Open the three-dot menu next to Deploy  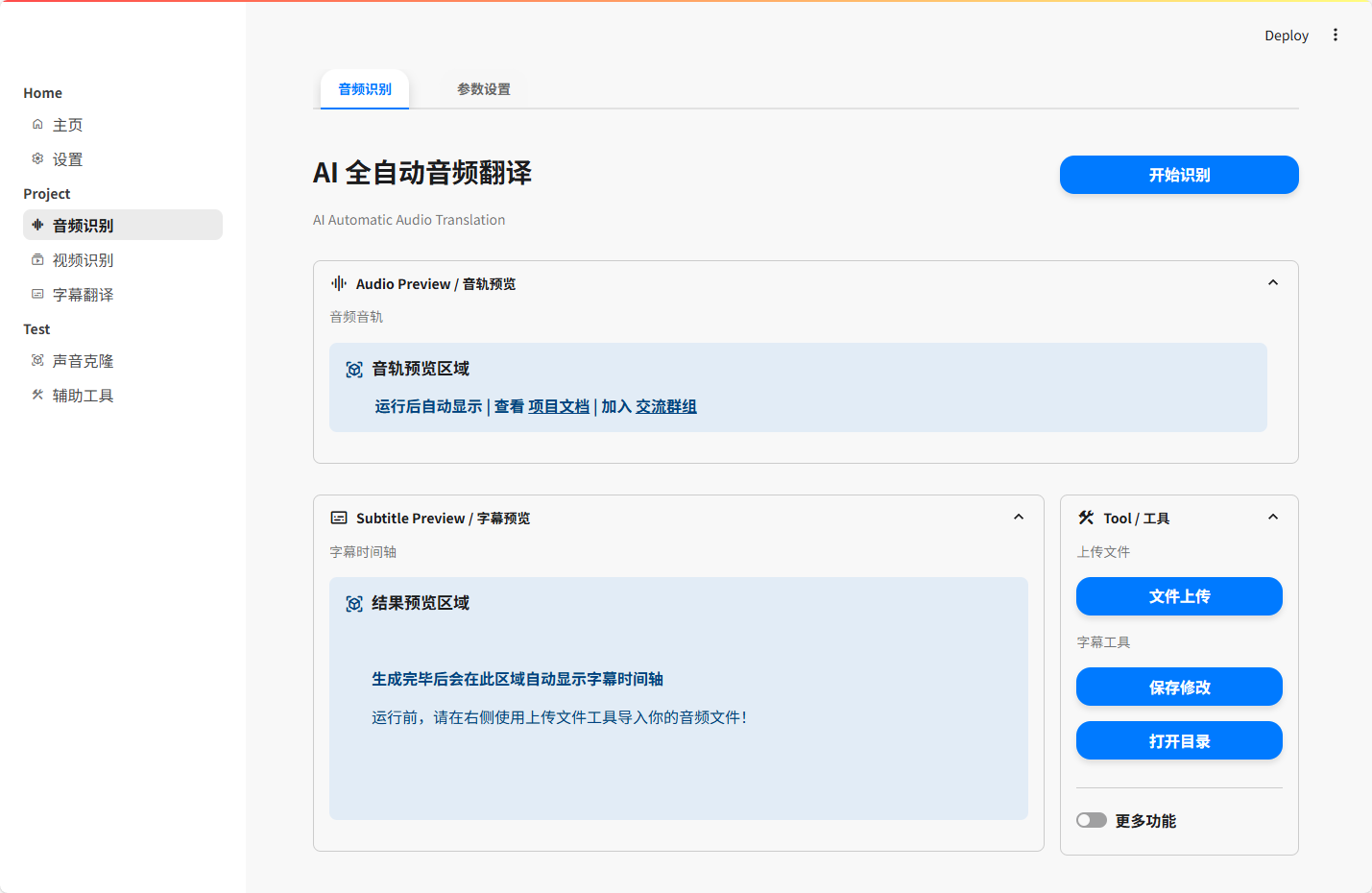[x=1335, y=36]
